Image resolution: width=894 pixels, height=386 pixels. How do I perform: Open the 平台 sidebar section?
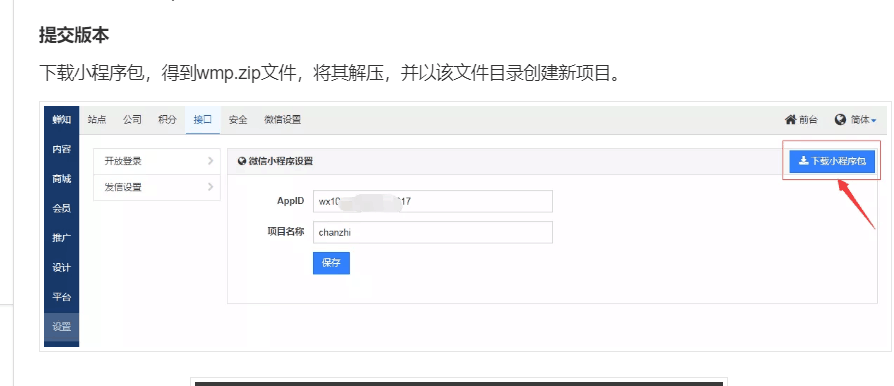click(x=62, y=298)
